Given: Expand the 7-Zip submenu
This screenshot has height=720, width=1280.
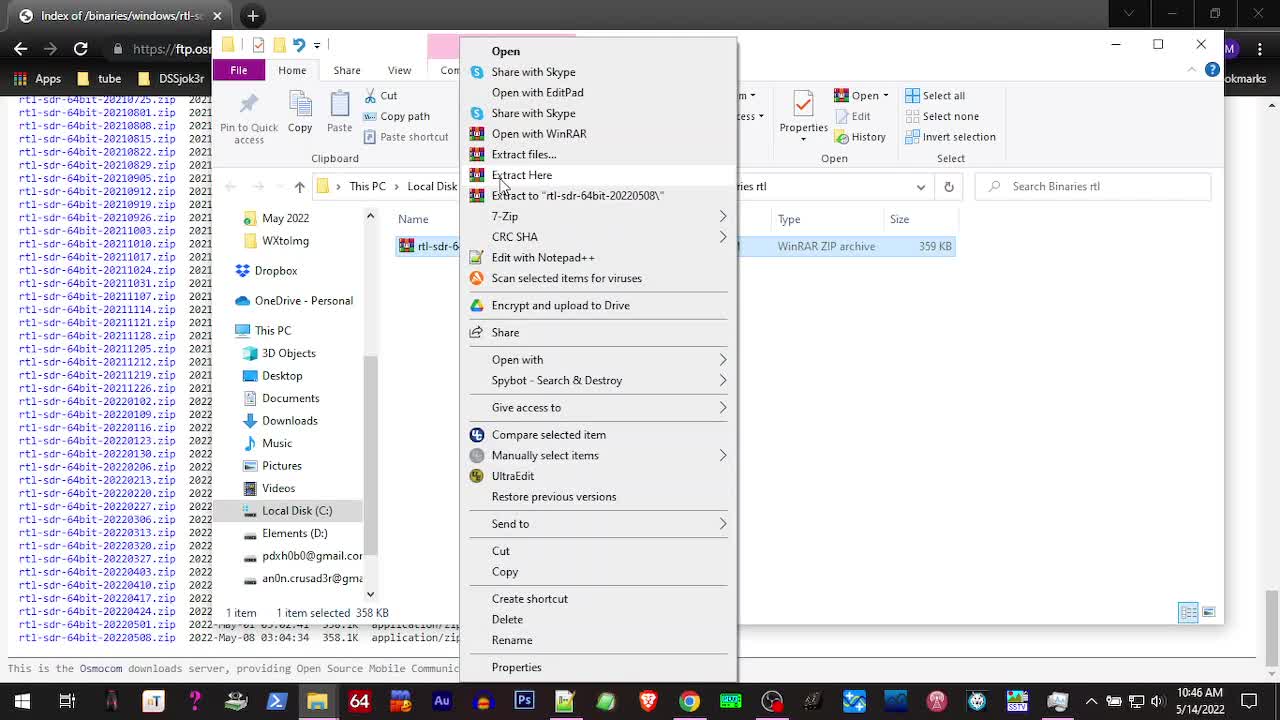Looking at the screenshot, I should coord(505,216).
